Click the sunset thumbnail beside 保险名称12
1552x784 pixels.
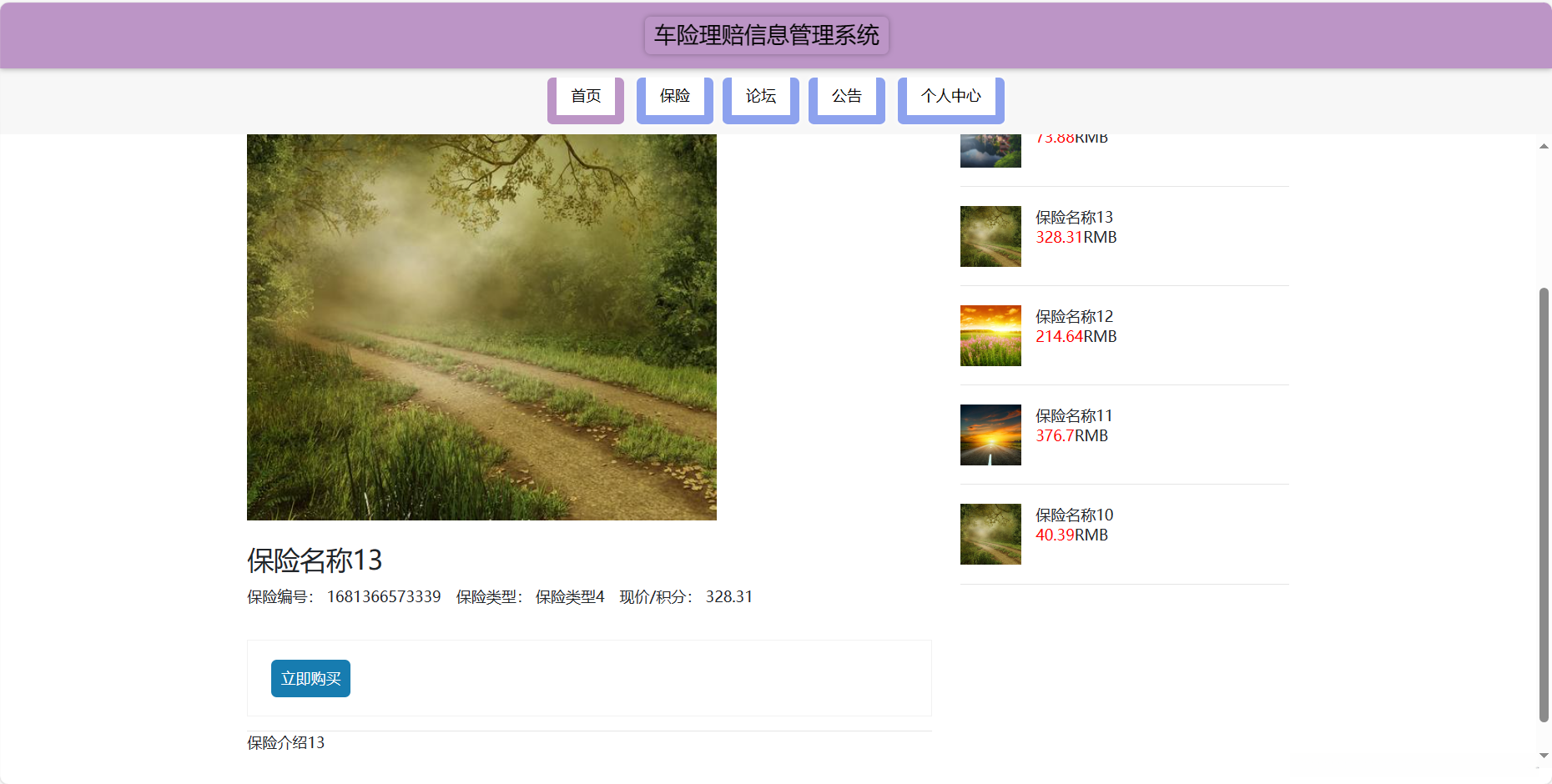pyautogui.click(x=990, y=335)
